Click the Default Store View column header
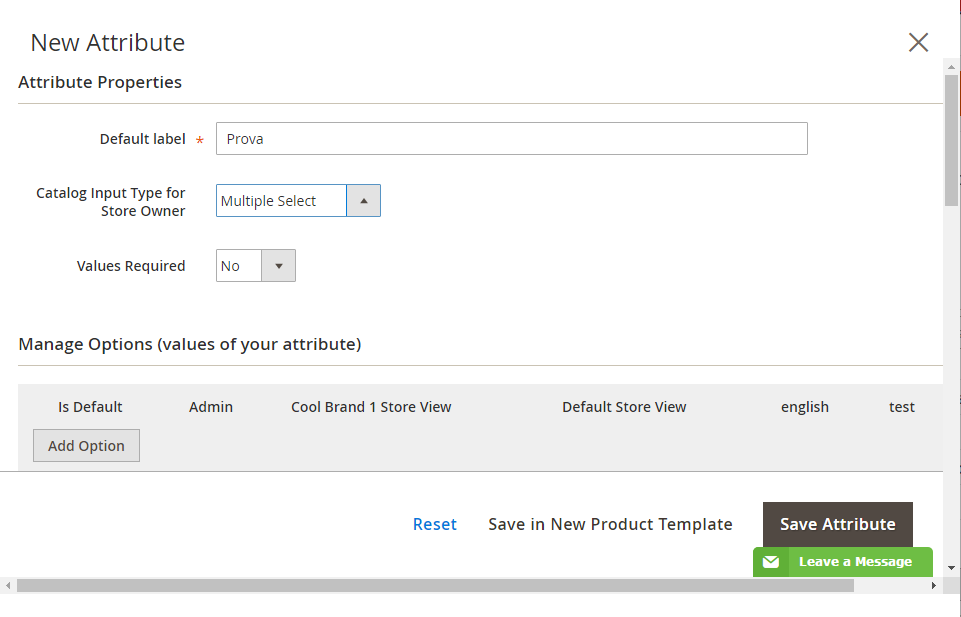Viewport: 961px width, 617px height. coord(624,407)
